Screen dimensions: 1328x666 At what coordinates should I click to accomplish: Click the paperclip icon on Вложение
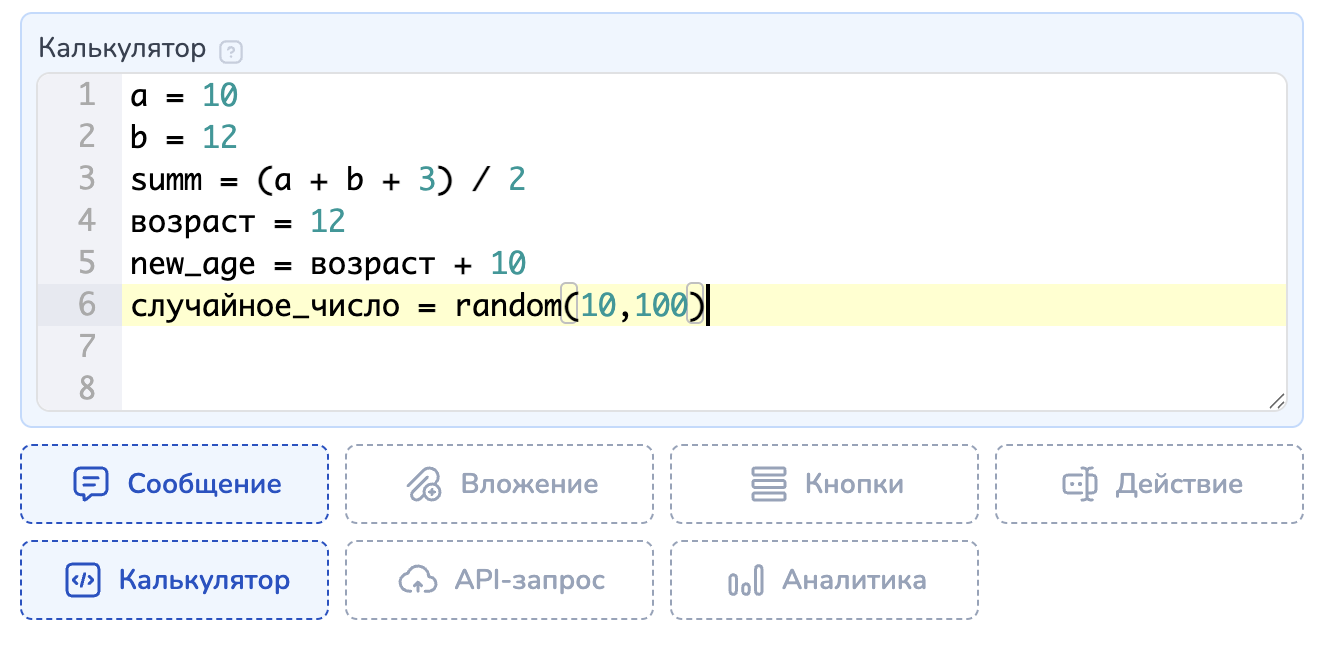(424, 485)
